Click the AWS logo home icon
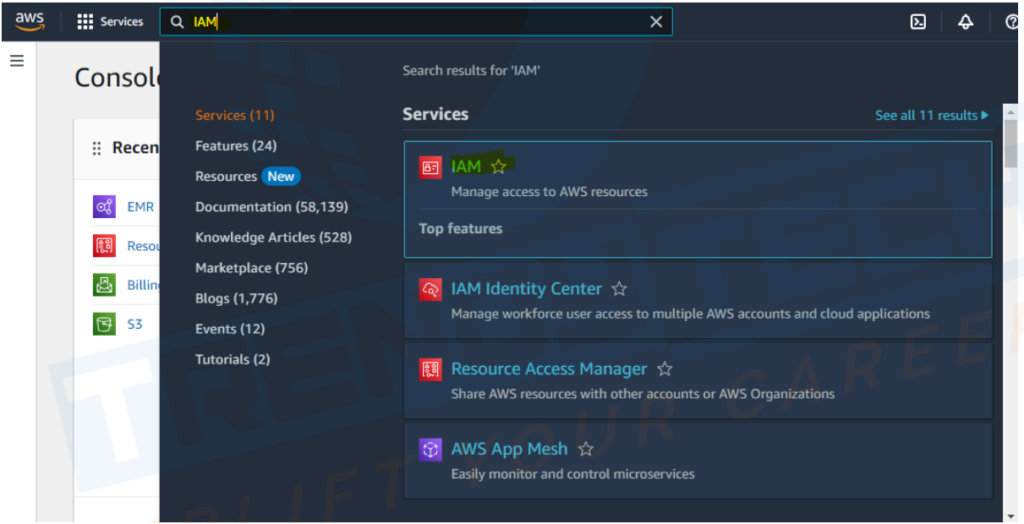This screenshot has width=1024, height=524. (30, 21)
